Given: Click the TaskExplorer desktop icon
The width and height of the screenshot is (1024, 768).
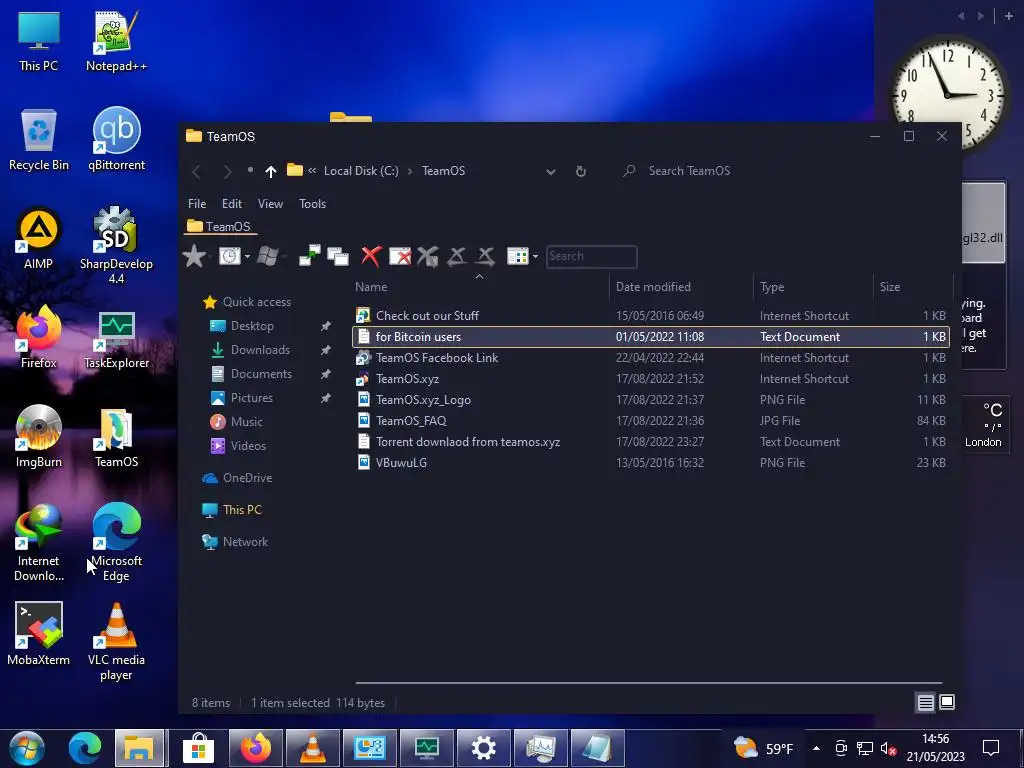Looking at the screenshot, I should click(116, 339).
